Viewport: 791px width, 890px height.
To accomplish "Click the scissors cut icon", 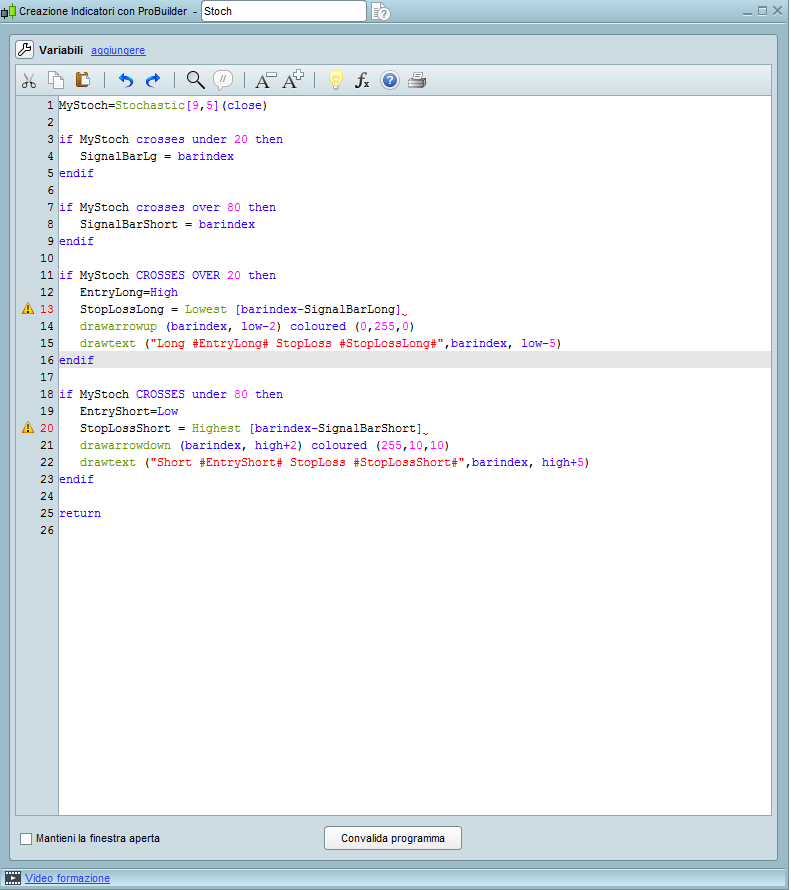I will tap(29, 81).
